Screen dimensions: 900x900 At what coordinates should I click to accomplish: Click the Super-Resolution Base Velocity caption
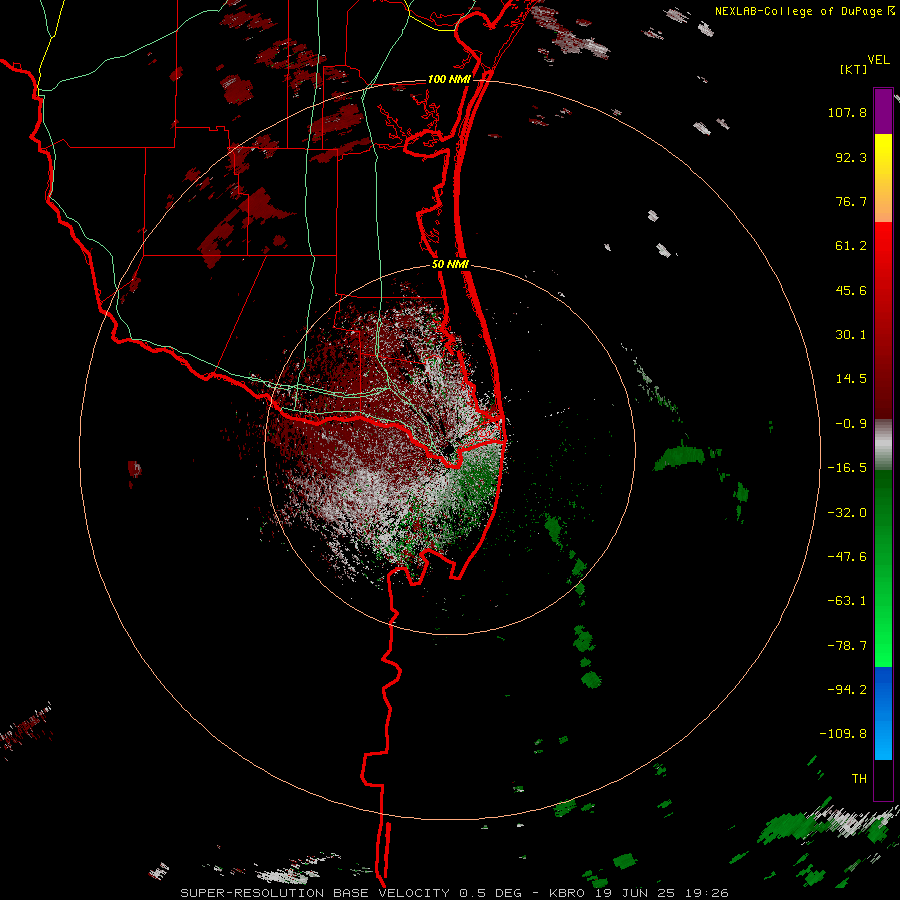point(455,893)
